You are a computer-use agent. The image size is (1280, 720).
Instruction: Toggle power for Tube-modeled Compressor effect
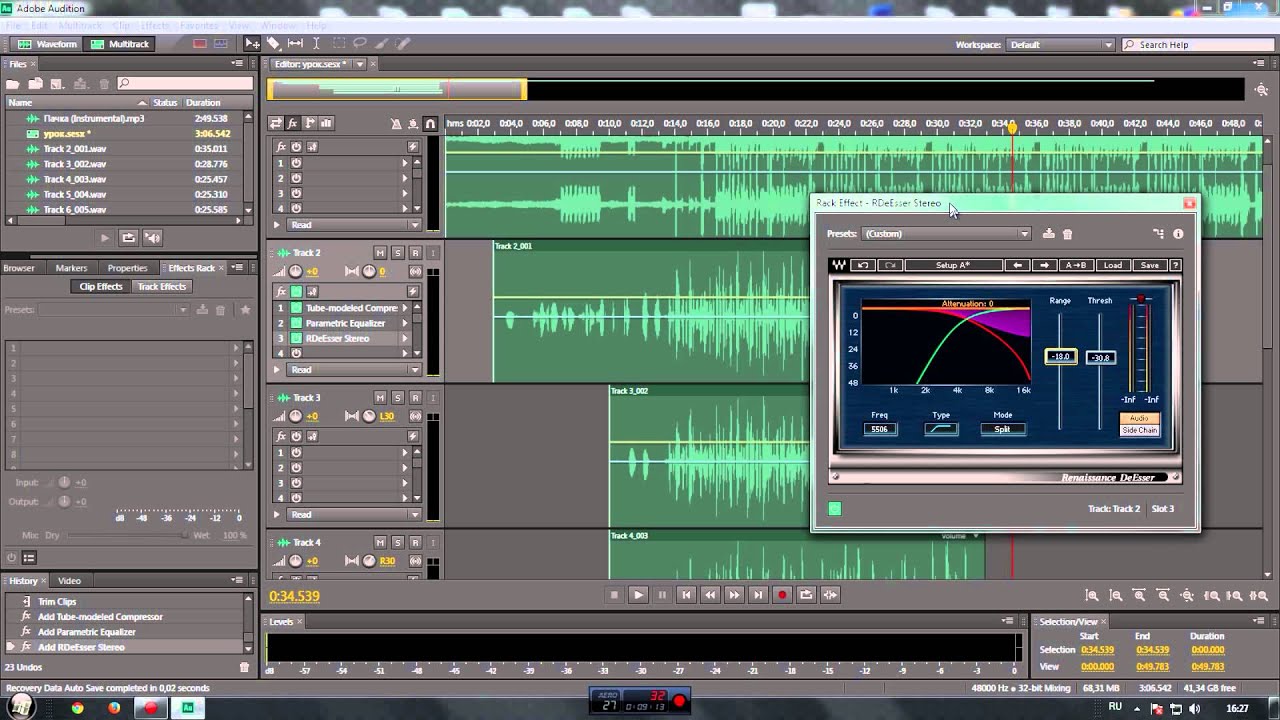point(296,308)
